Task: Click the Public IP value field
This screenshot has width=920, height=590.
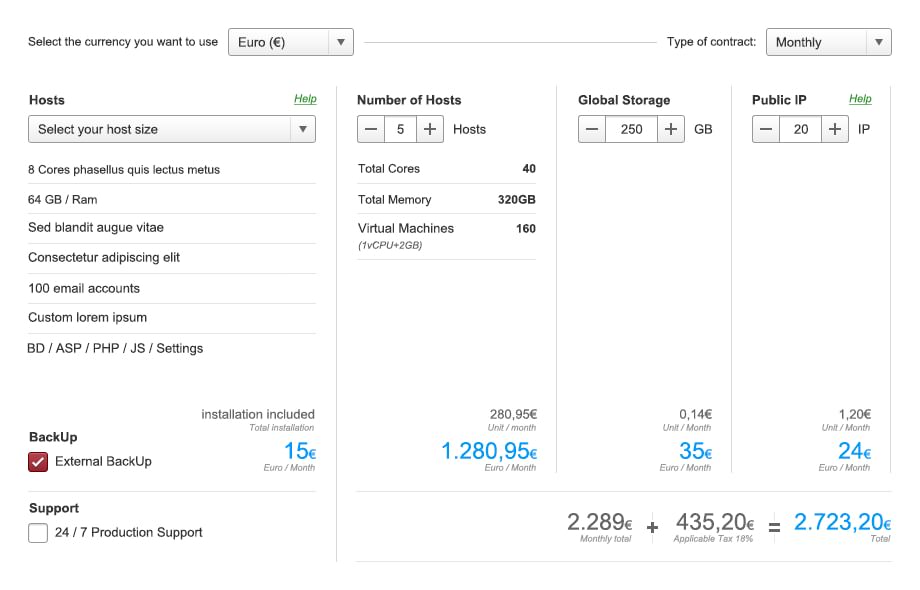Action: point(801,129)
